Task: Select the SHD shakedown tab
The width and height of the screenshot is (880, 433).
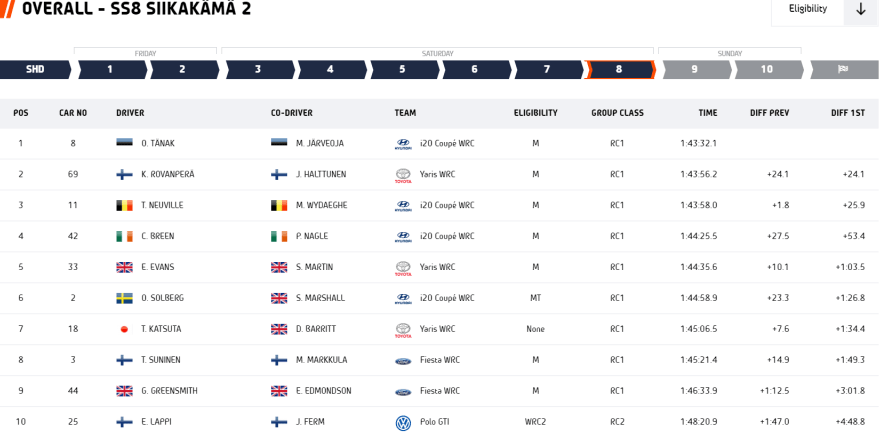Action: [x=35, y=69]
